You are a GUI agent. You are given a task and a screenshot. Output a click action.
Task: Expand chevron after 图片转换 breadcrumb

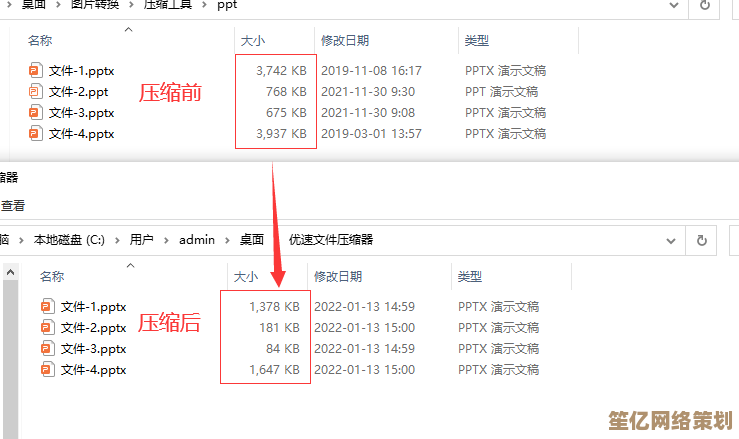click(131, 5)
